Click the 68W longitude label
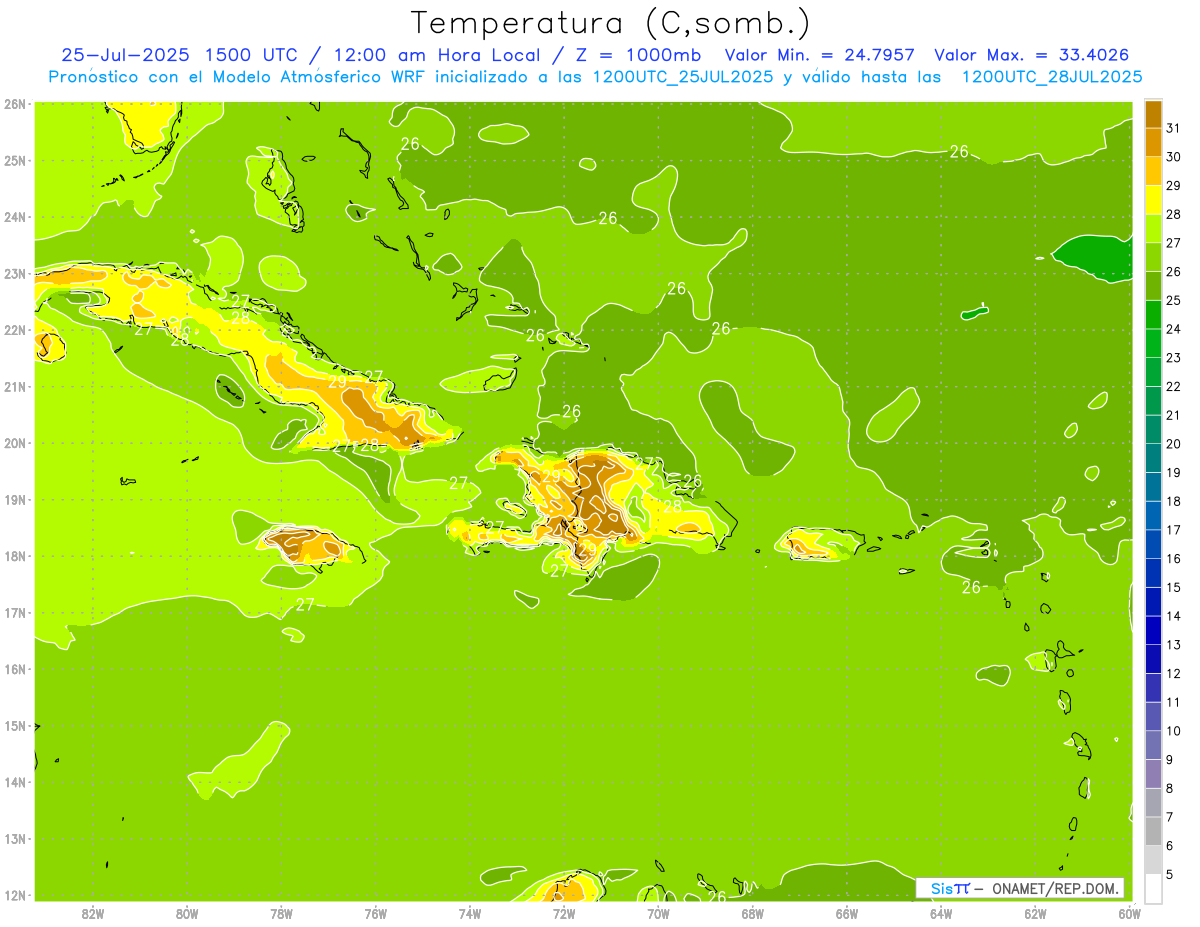Screen dimensions: 1200x927 coord(753,913)
